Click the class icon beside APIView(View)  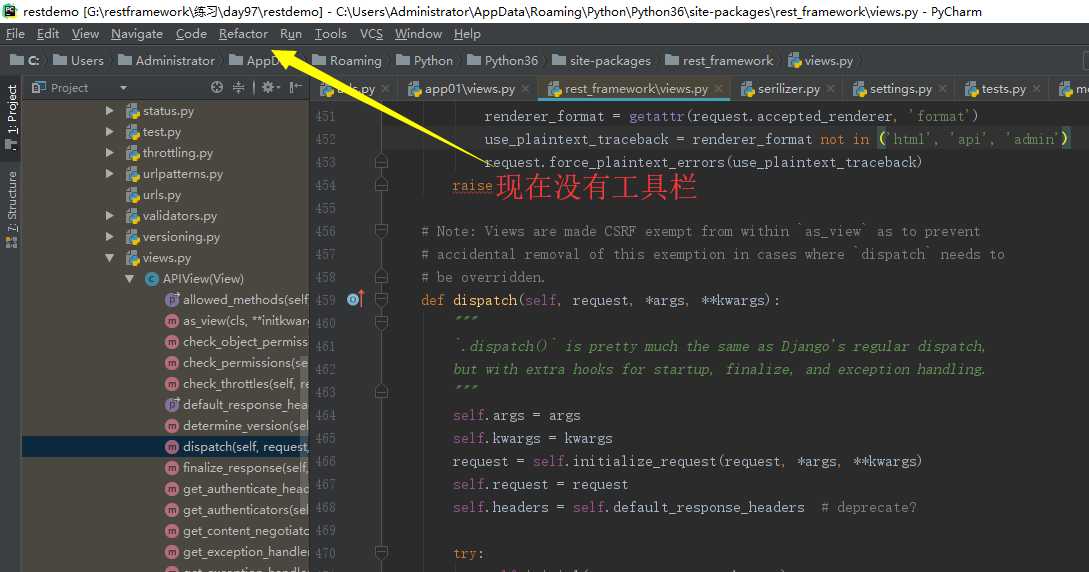pyautogui.click(x=152, y=279)
